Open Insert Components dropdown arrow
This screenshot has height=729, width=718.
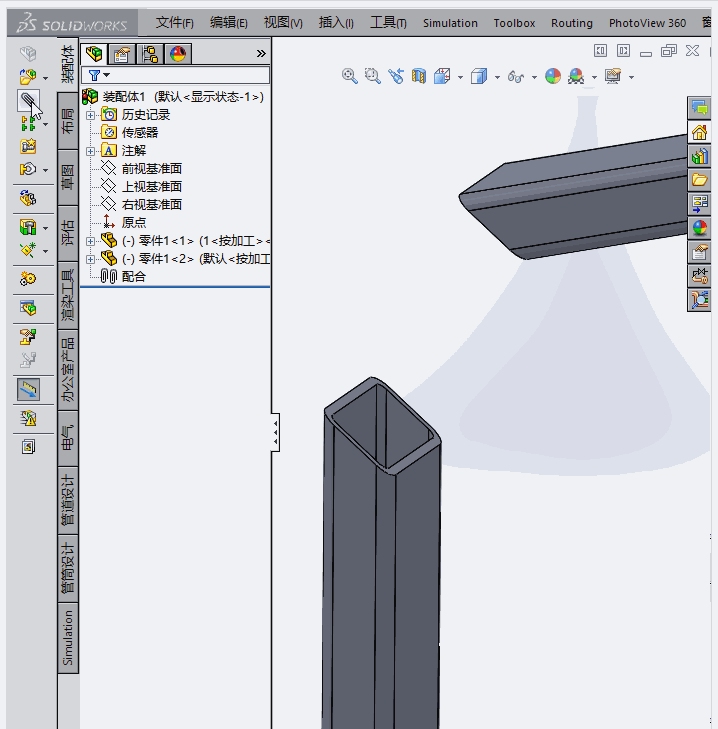coord(46,78)
